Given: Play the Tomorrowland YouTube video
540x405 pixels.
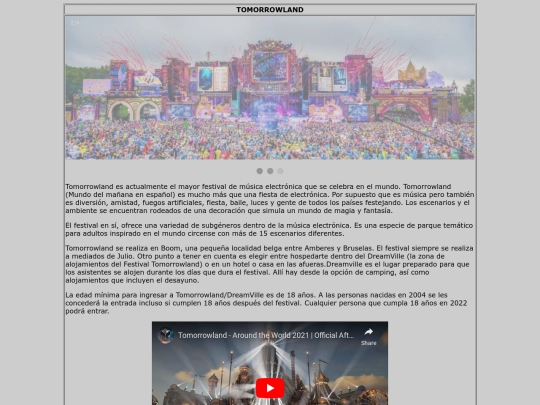Looking at the screenshot, I should pos(270,388).
